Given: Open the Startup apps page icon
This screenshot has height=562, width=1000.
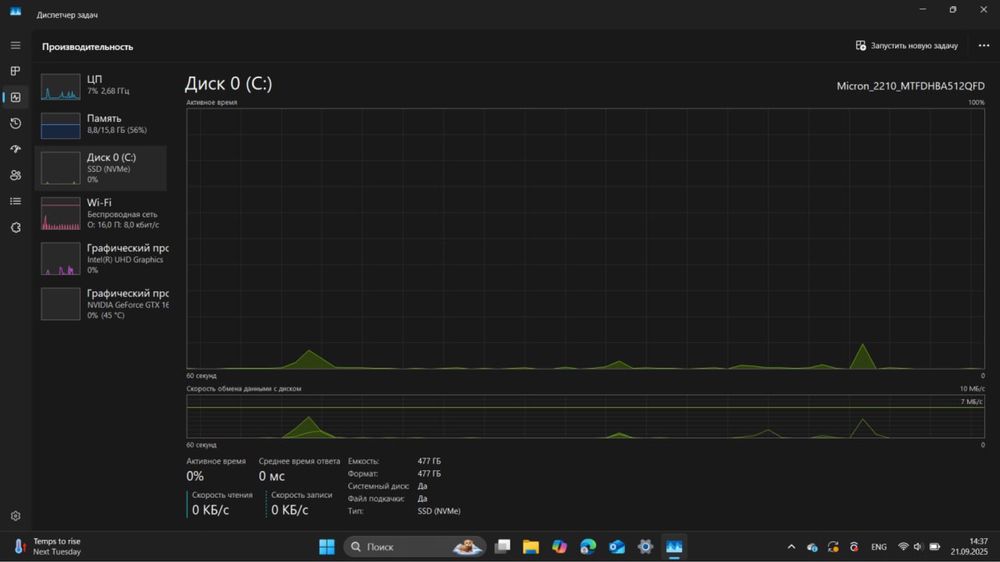Looking at the screenshot, I should [15, 149].
